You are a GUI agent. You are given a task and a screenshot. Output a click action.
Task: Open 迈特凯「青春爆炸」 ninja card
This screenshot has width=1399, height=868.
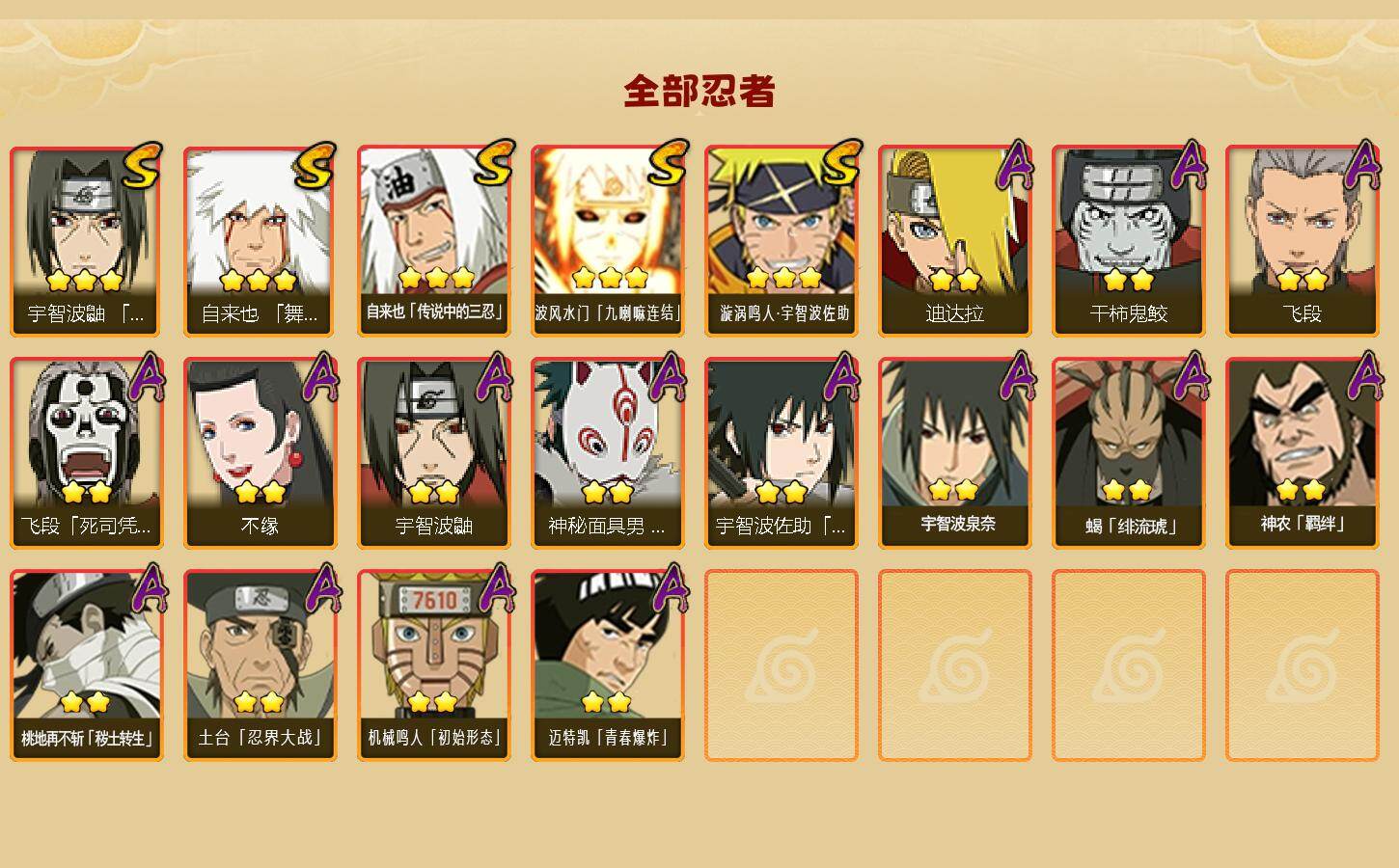tap(607, 665)
